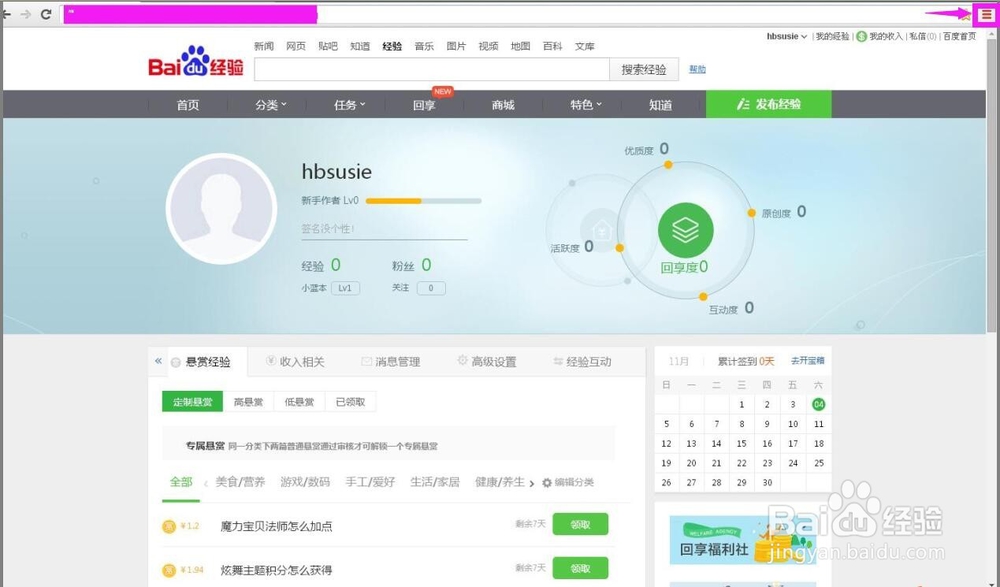
Task: Click the 搜索经验 search button
Action: click(x=644, y=70)
